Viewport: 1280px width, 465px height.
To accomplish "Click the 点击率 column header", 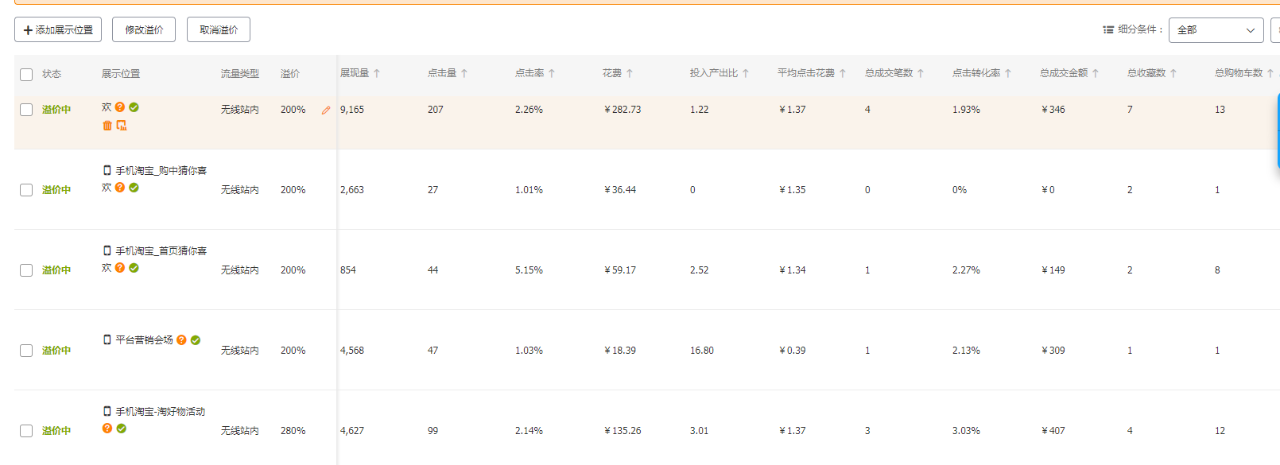I will click(529, 73).
